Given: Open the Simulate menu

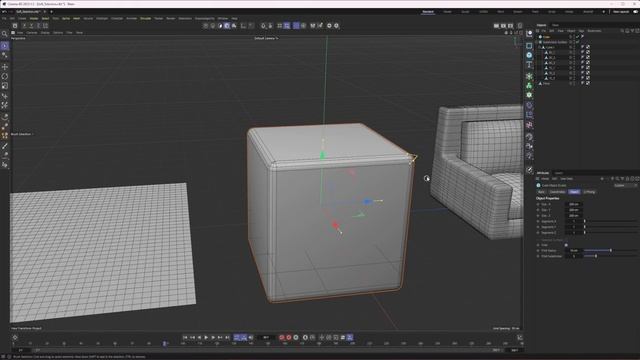Looking at the screenshot, I should click(x=145, y=18).
